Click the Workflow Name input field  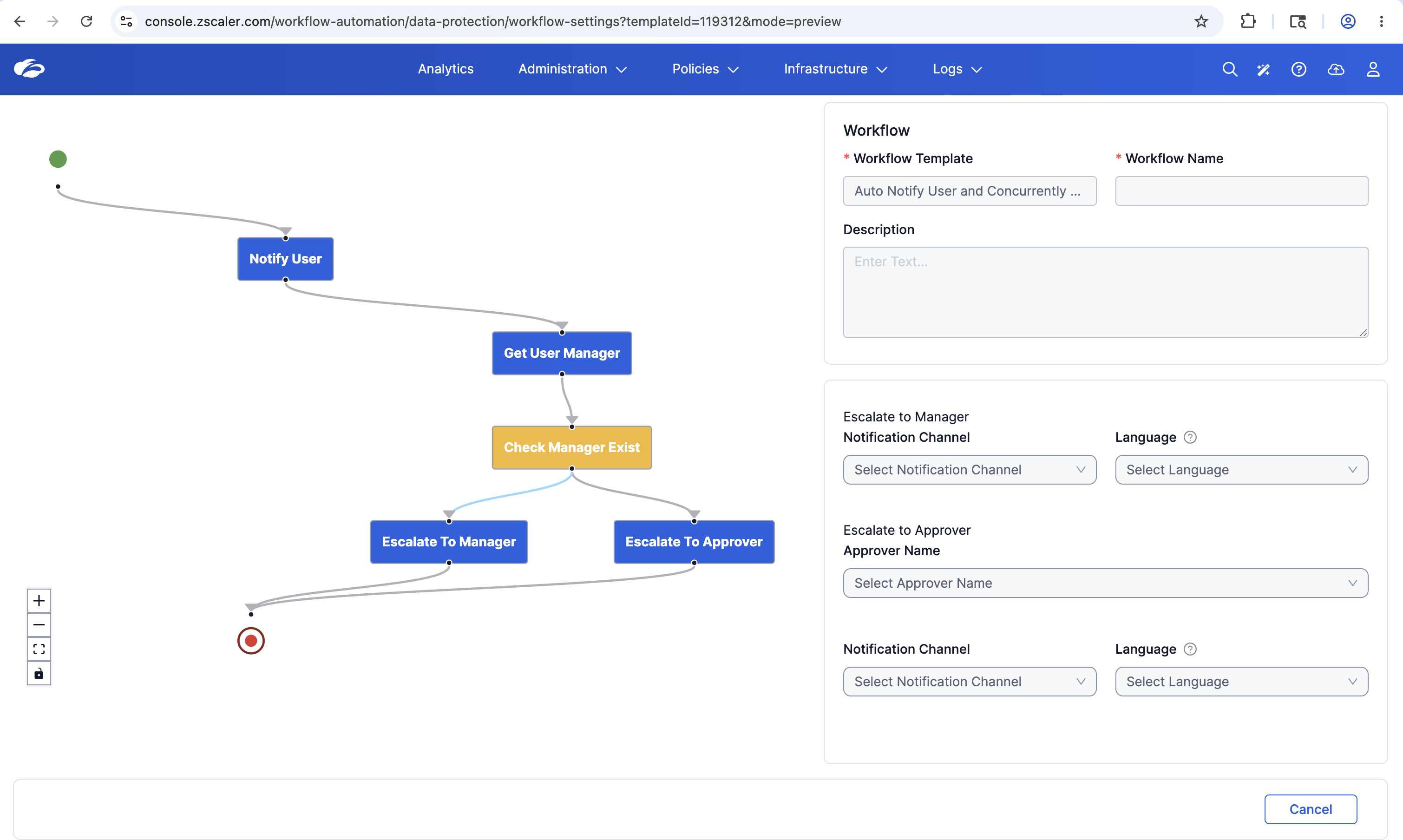[1242, 191]
